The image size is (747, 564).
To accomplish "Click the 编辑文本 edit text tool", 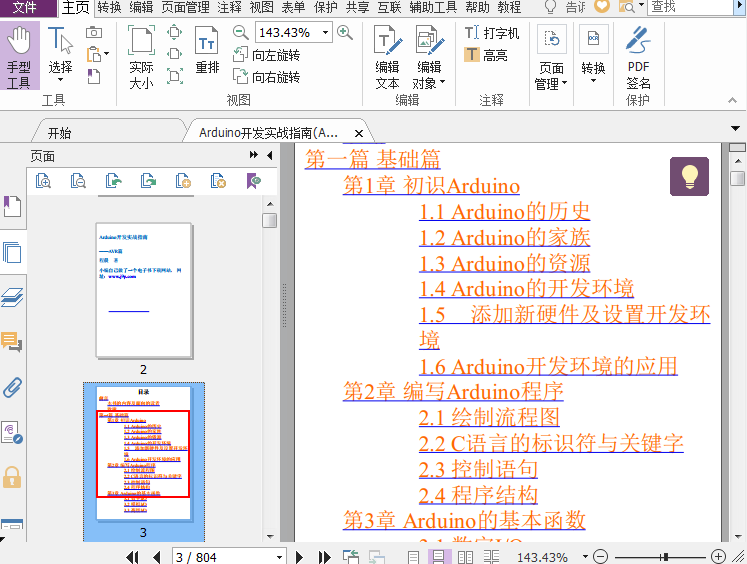I will [387, 57].
